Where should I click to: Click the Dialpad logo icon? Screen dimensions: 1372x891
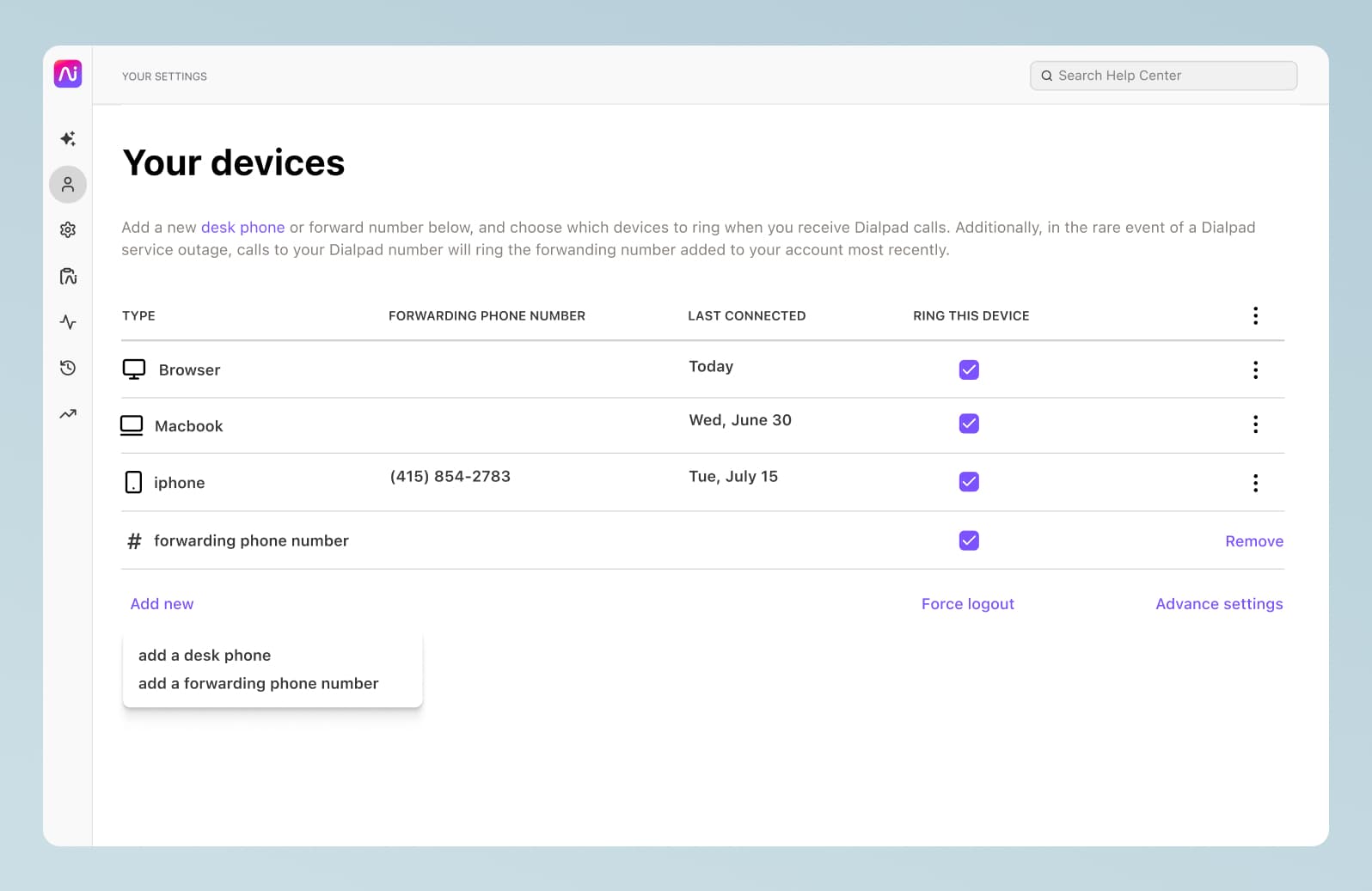coord(68,74)
